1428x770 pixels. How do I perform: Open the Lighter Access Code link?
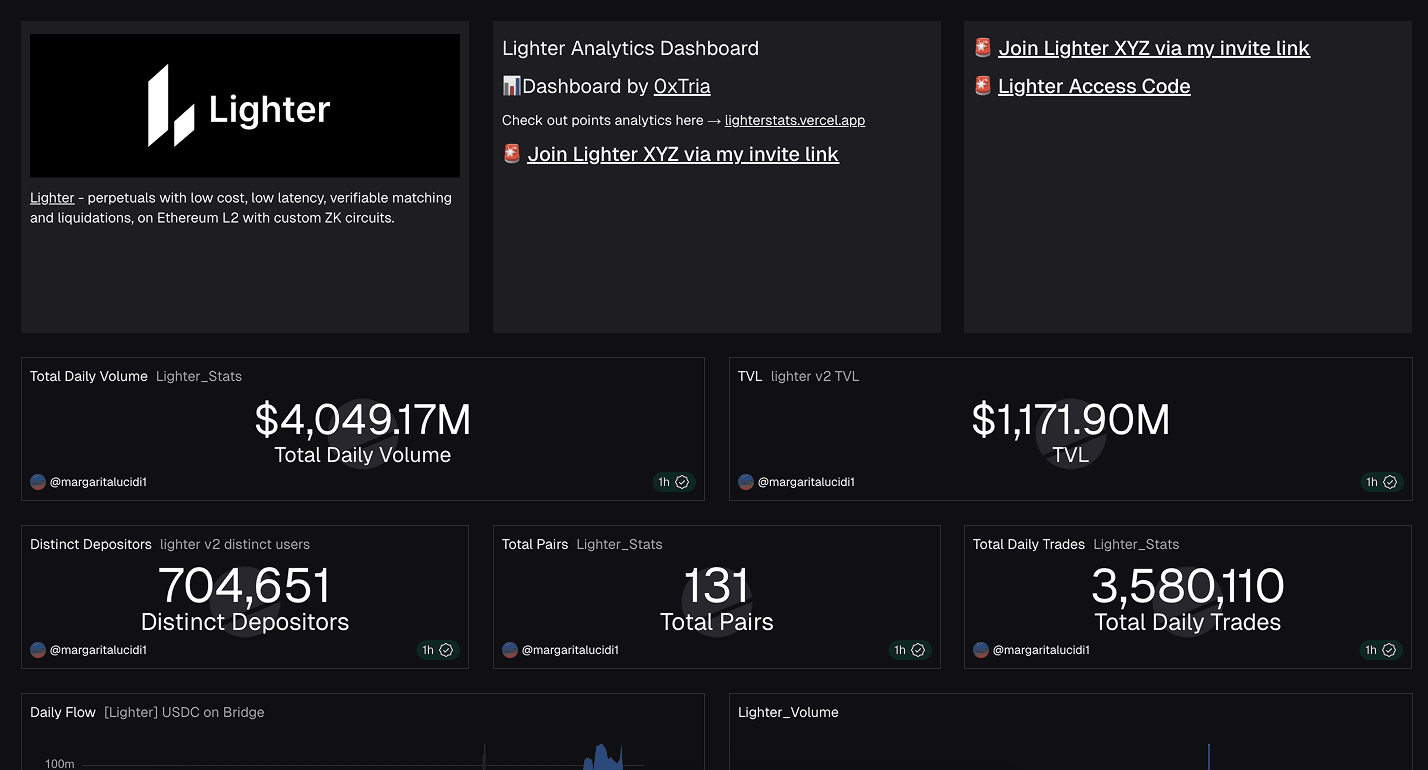1093,86
